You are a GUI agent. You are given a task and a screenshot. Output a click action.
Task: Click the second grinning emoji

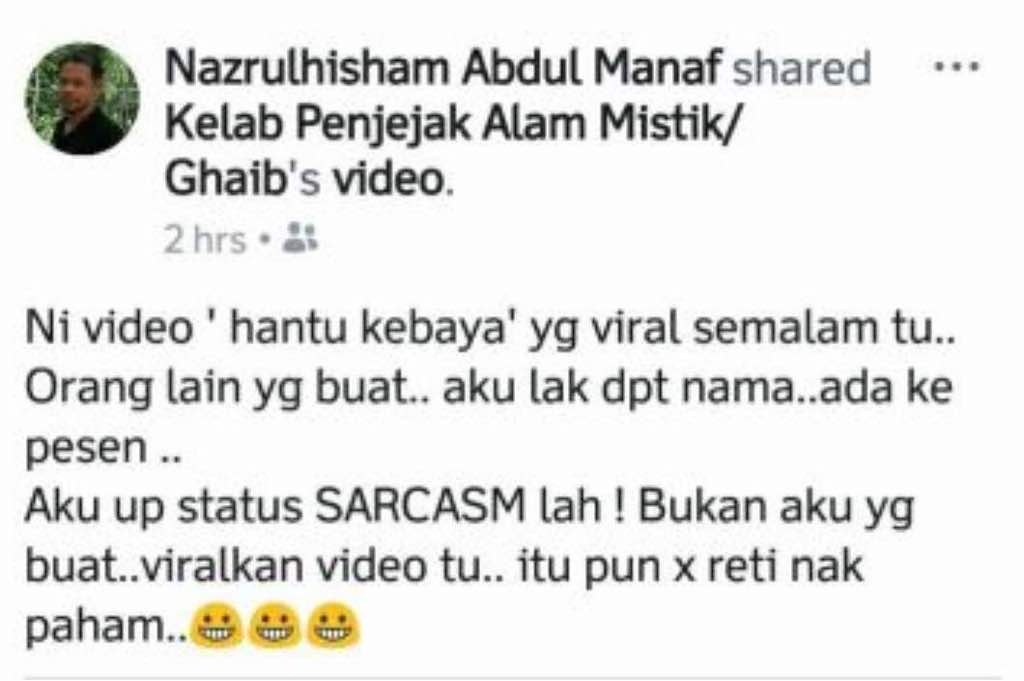coord(276,626)
